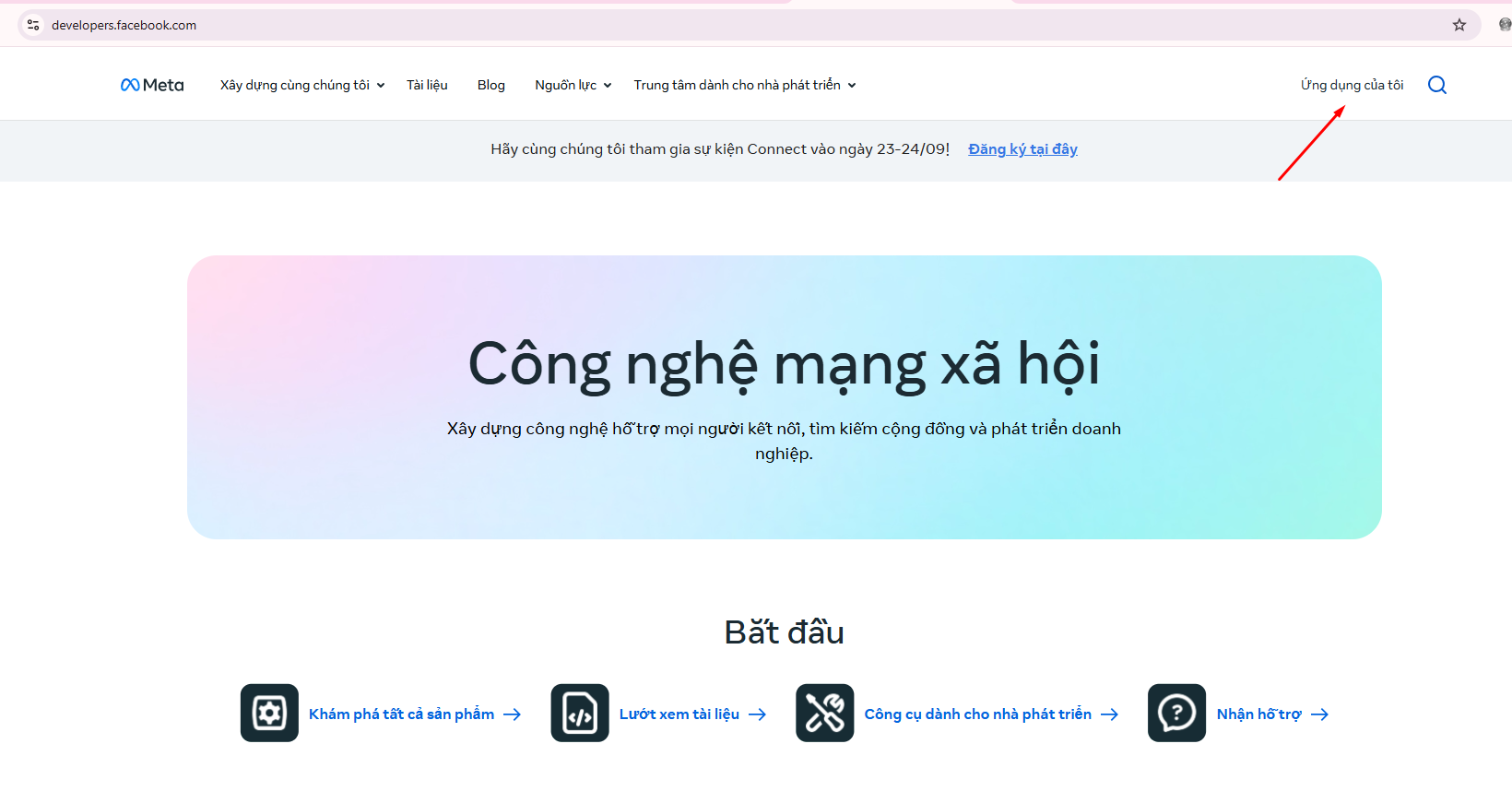Click the arrow after Lướt xem tài liệu
1512x791 pixels.
point(758,714)
